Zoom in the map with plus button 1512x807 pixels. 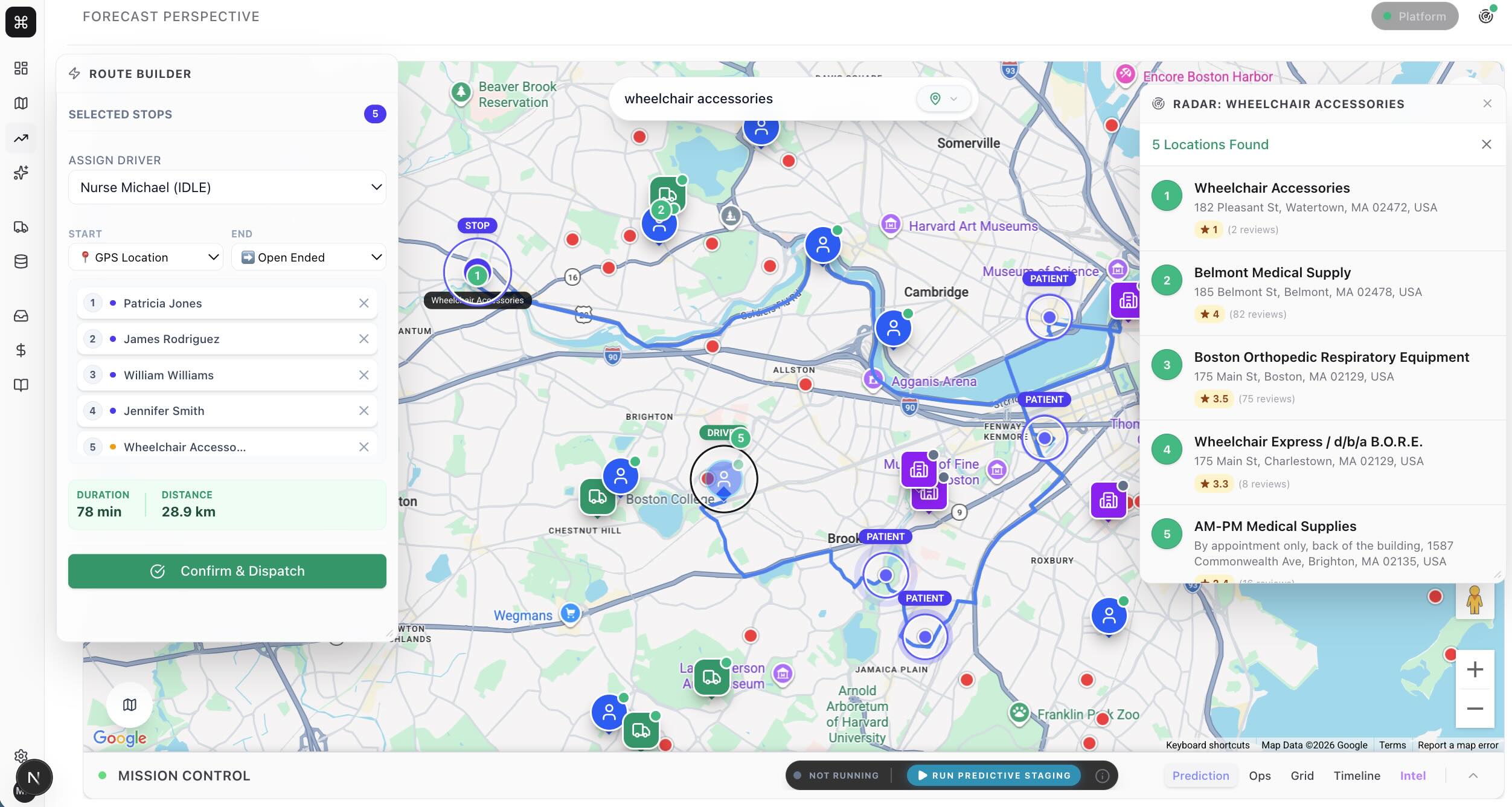pos(1475,669)
